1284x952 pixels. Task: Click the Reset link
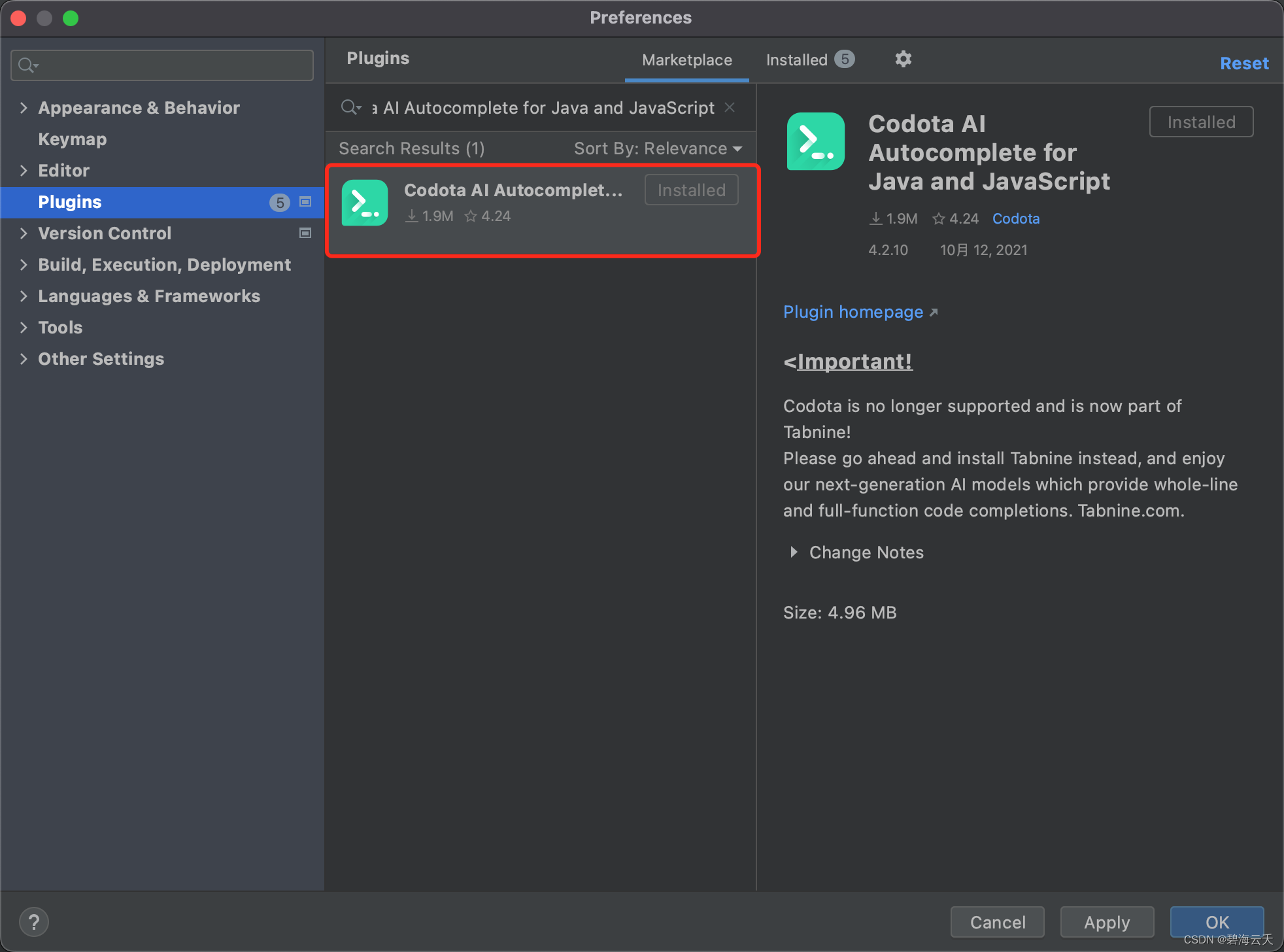(1243, 63)
